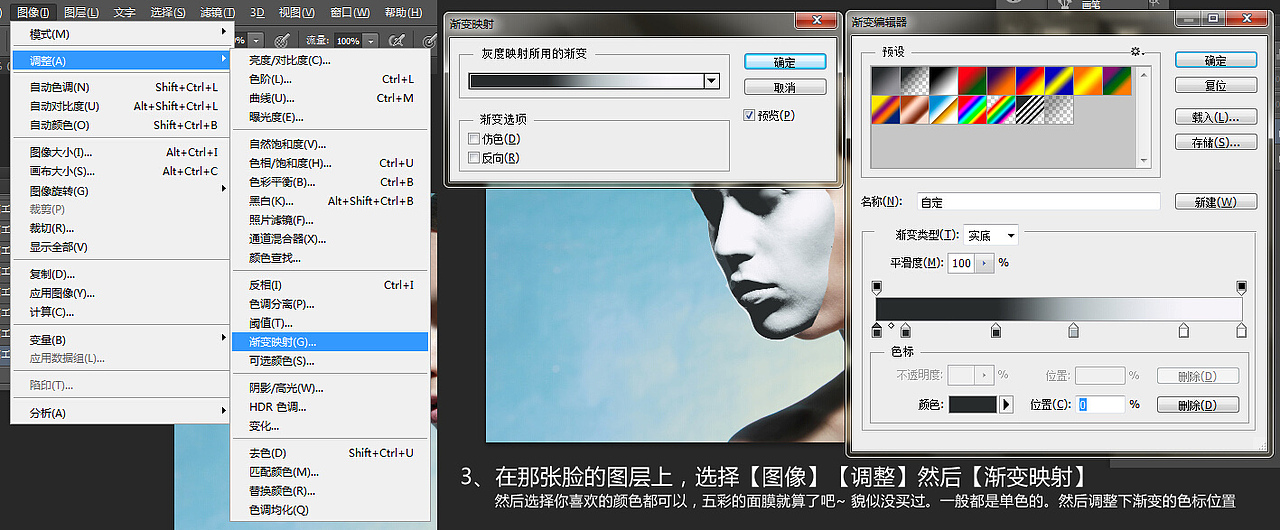Image resolution: width=1280 pixels, height=530 pixels.
Task: Open the color stop color arrow menu
Action: [1007, 404]
